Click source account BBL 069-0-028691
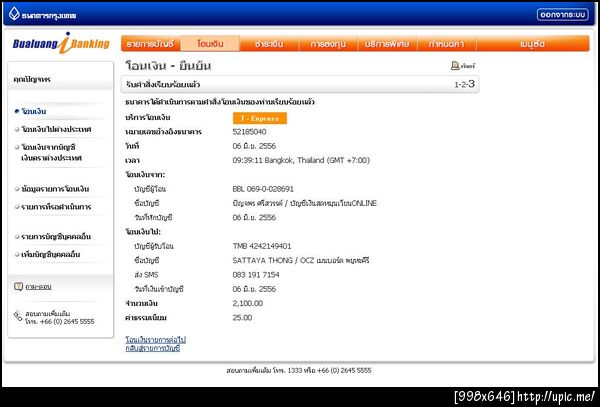This screenshot has width=600, height=407. click(x=263, y=189)
